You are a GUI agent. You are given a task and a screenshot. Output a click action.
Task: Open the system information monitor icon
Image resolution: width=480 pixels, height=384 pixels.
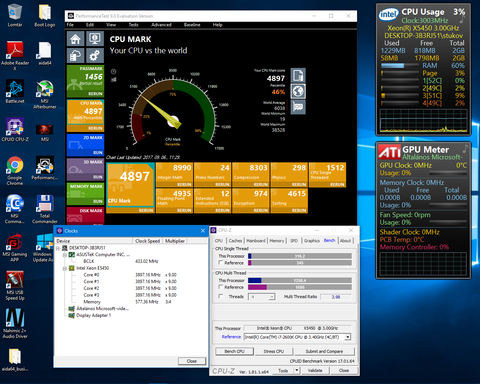click(x=95, y=39)
